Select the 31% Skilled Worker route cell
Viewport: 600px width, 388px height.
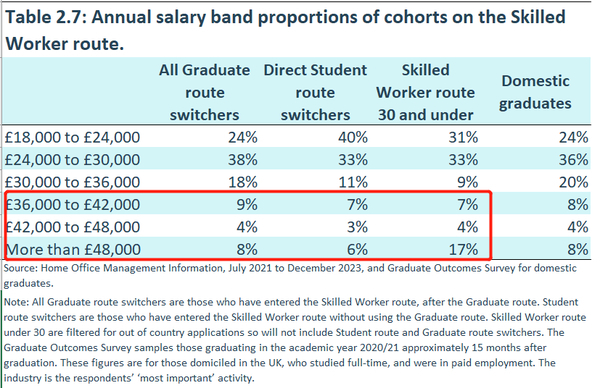click(x=463, y=137)
